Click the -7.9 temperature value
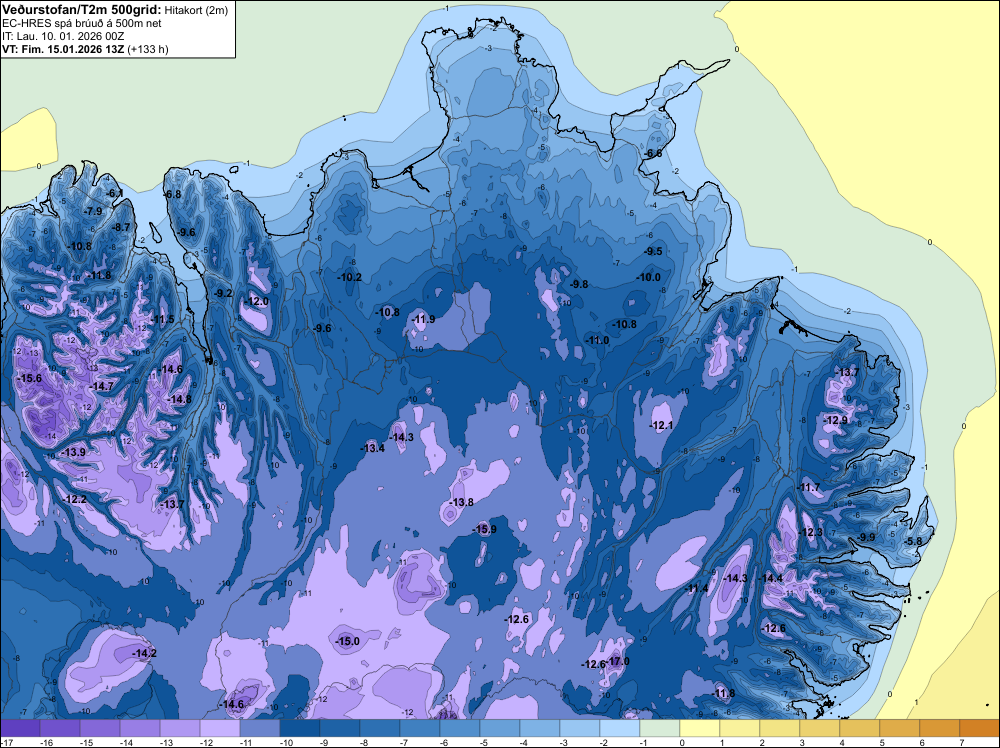Screen dimensions: 1000x748 coord(93,211)
